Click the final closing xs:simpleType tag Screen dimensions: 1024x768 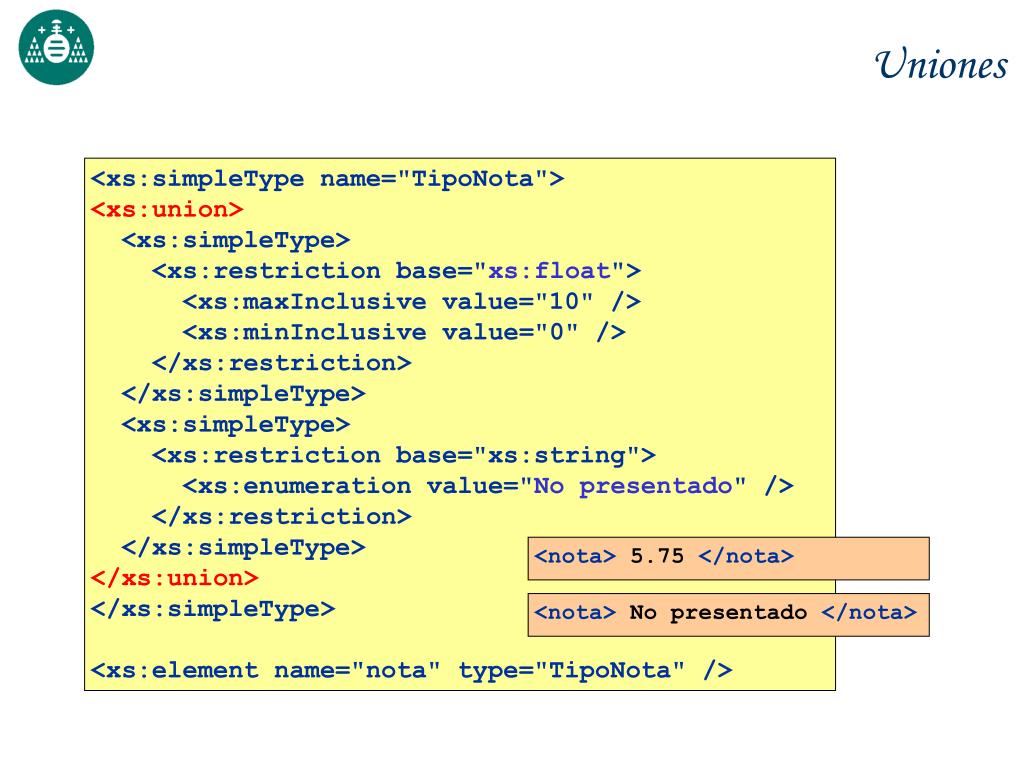(213, 609)
